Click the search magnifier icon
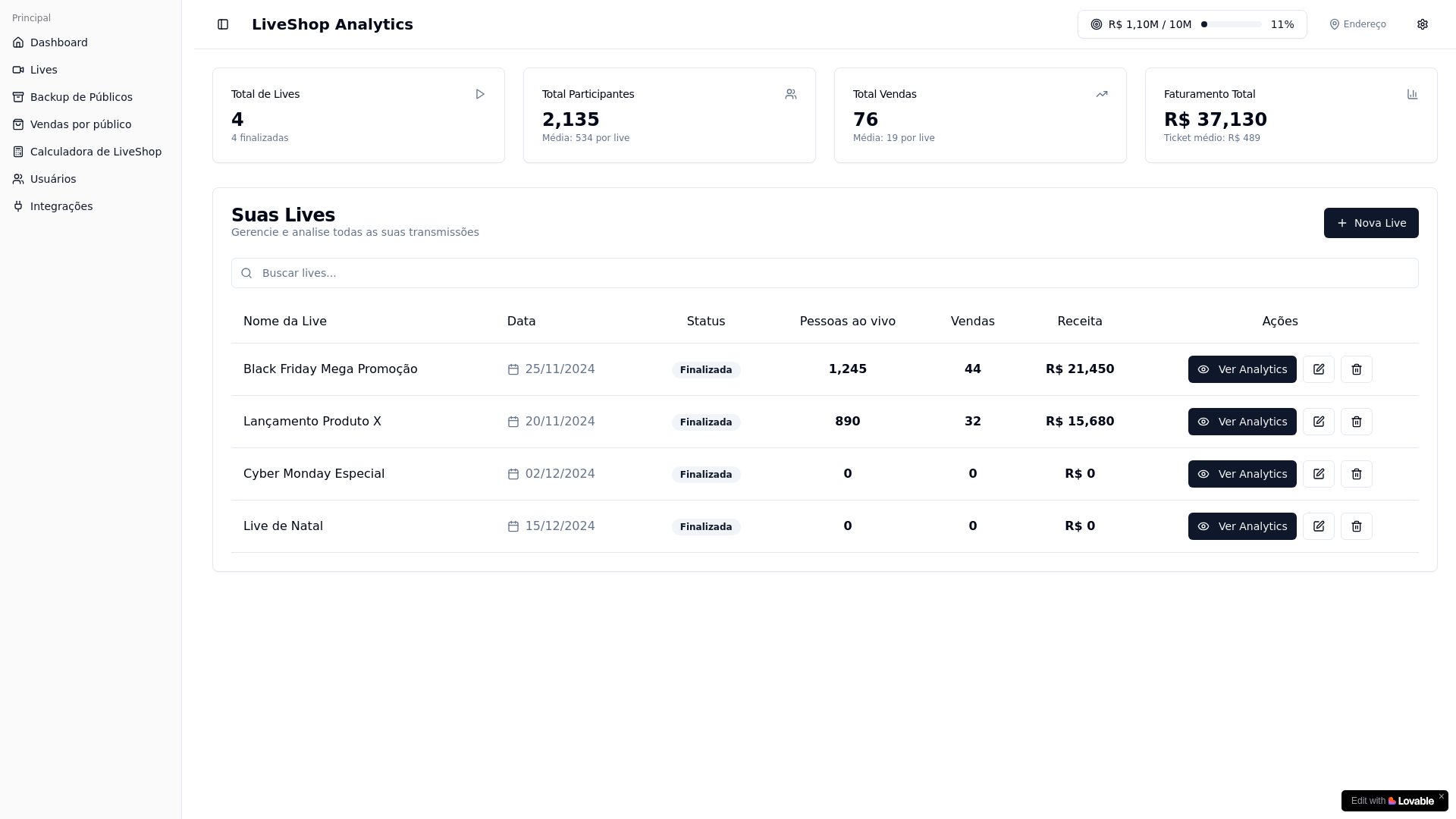 point(246,273)
